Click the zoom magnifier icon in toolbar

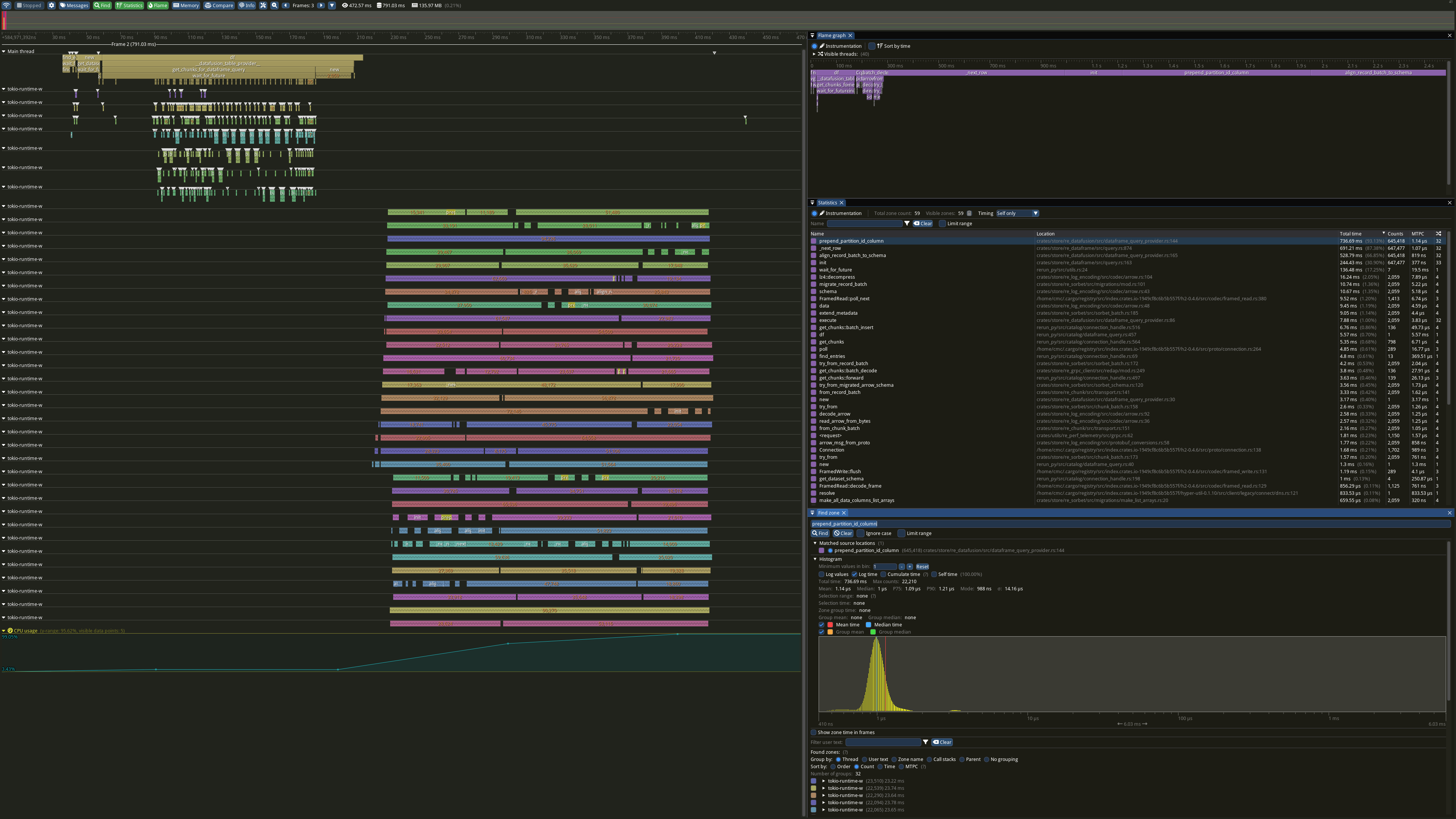[275, 5]
